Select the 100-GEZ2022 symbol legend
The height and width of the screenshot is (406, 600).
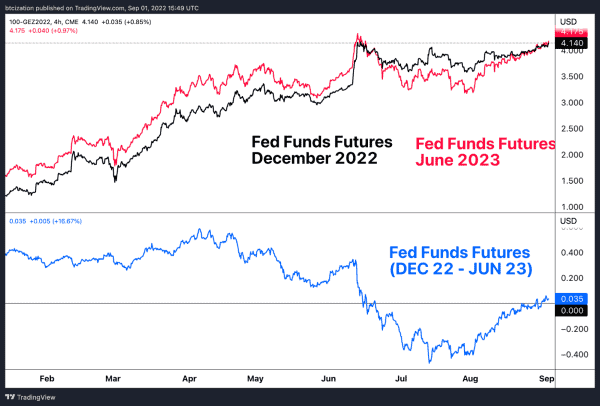pos(80,22)
